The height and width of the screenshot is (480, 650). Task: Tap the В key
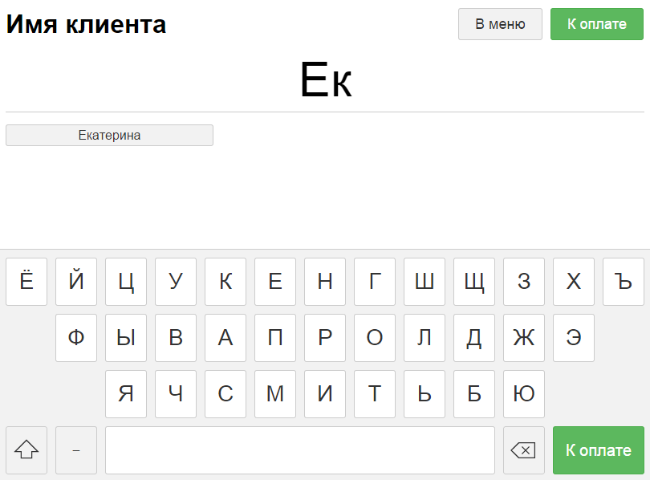175,337
